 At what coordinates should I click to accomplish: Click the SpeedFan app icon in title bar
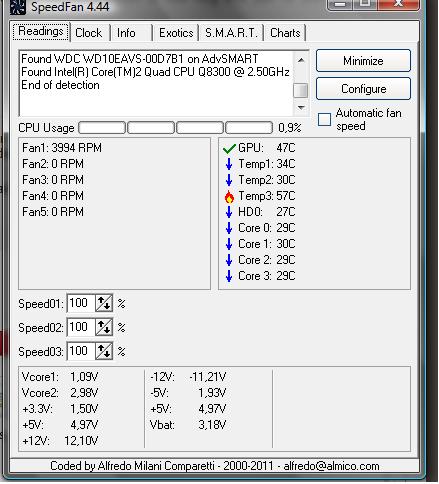[x=18, y=7]
